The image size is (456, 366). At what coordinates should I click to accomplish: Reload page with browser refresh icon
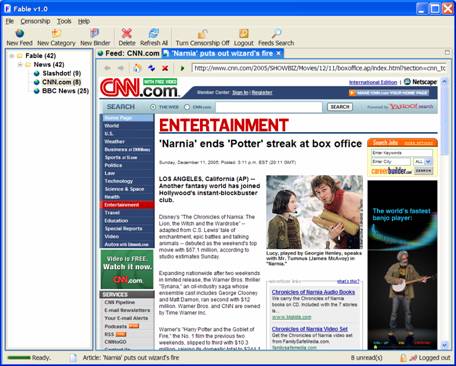151,68
